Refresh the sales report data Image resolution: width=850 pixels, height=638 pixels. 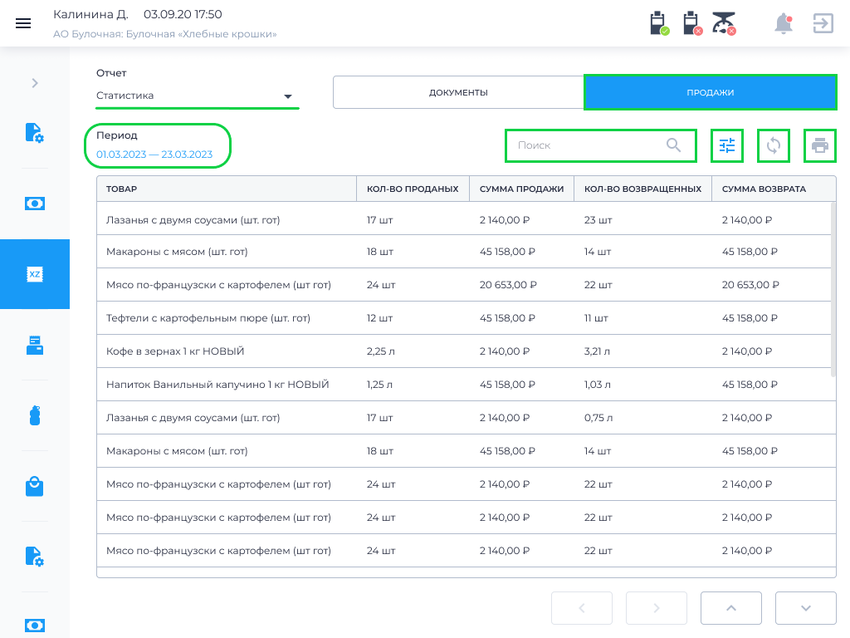(774, 145)
